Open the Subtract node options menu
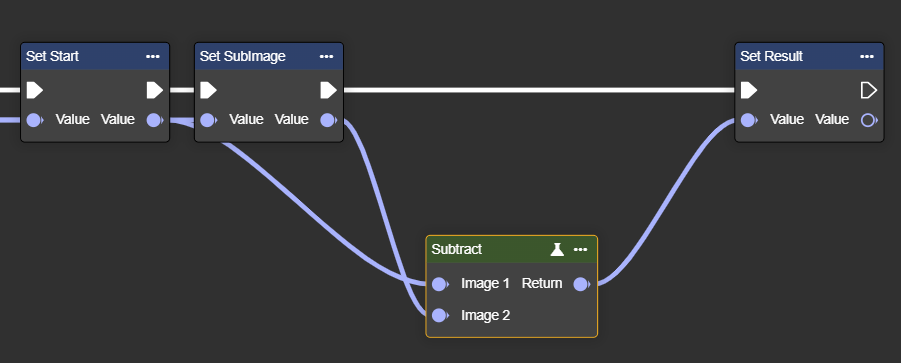 [x=580, y=249]
